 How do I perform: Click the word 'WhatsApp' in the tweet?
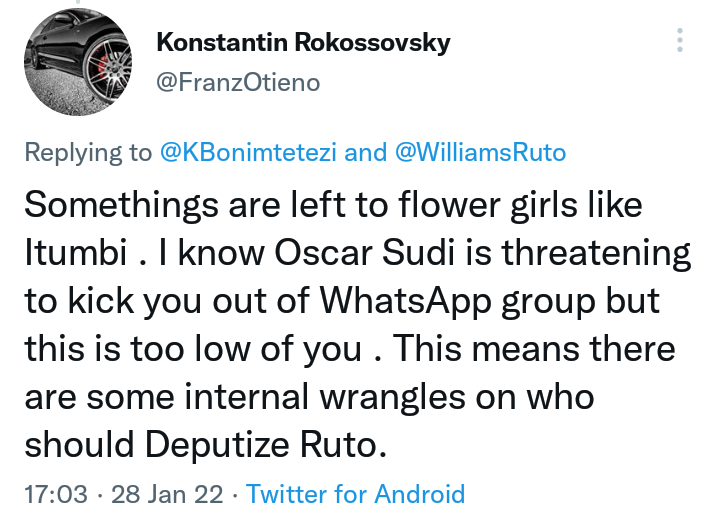pyautogui.click(x=405, y=301)
